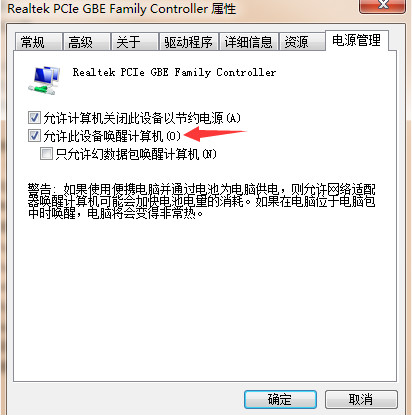This screenshot has height=415, width=412.
Task: Click the 取消 button
Action: click(x=361, y=399)
